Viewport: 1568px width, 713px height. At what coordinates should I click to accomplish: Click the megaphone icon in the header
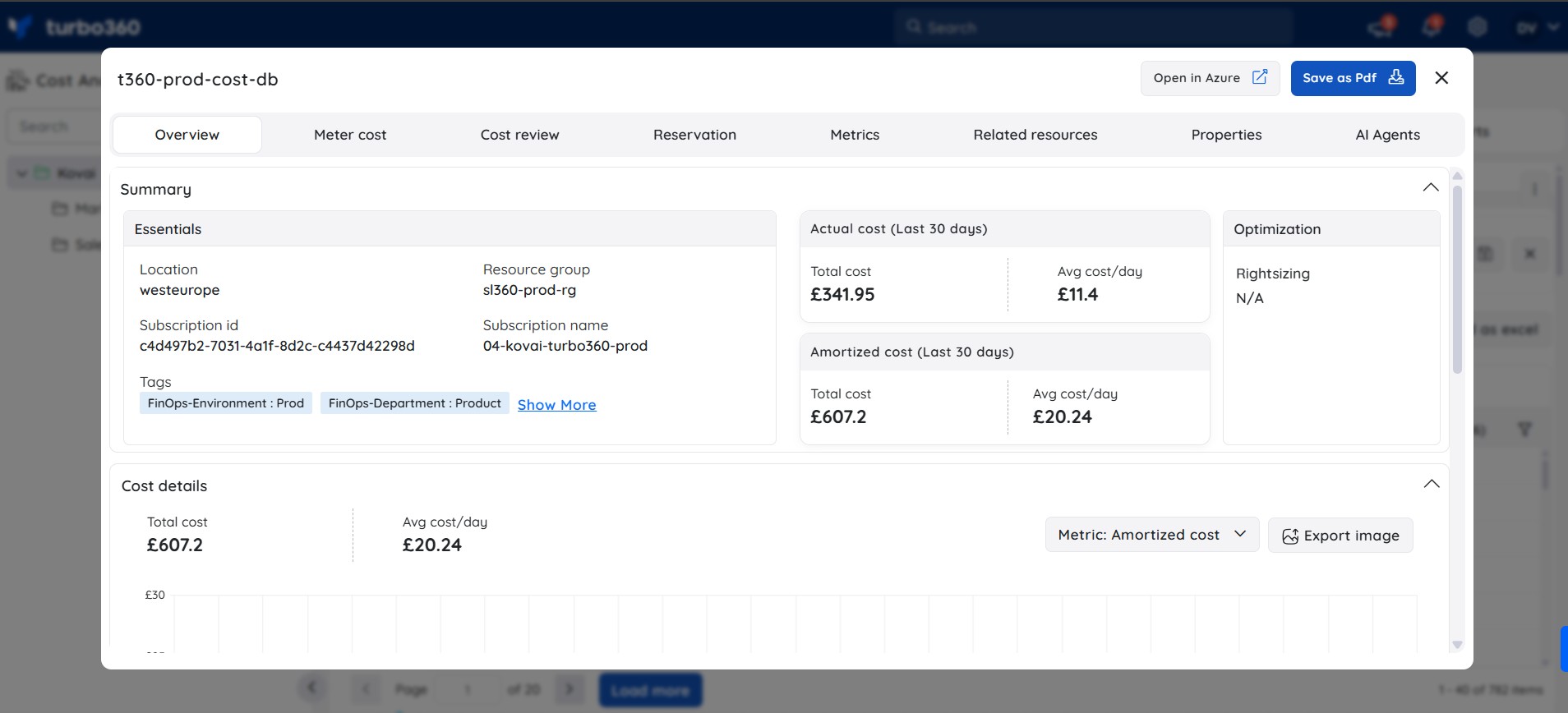[x=1381, y=27]
